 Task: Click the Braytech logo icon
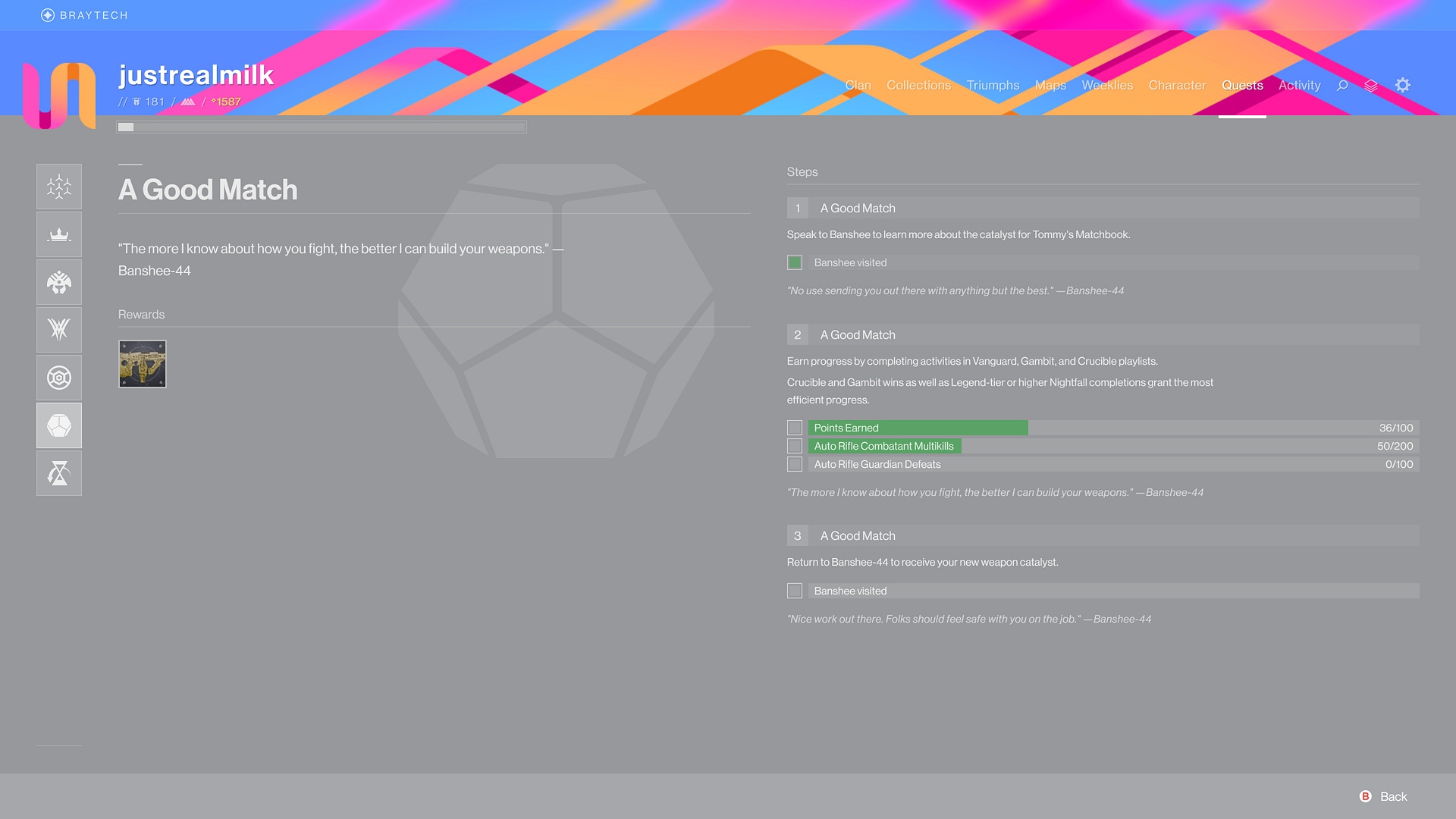[x=47, y=15]
